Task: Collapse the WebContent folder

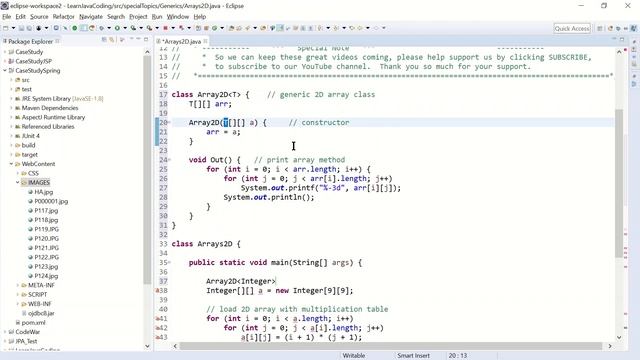Action: point(11,164)
